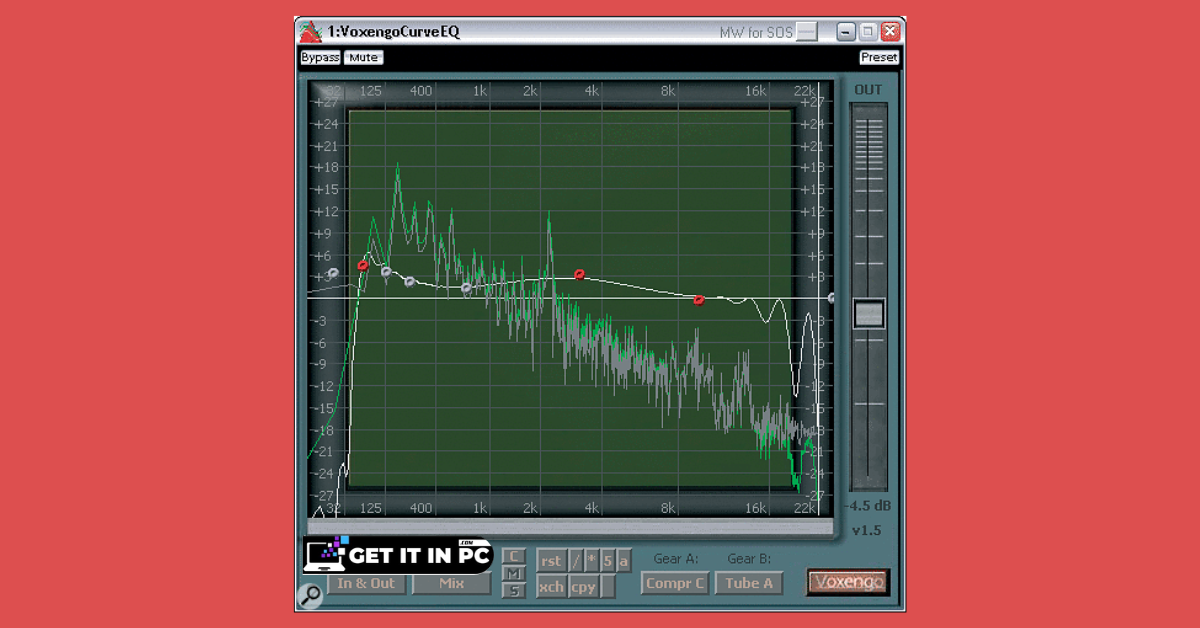Image resolution: width=1200 pixels, height=628 pixels.
Task: Click the OUT gain slider handle
Action: point(869,314)
